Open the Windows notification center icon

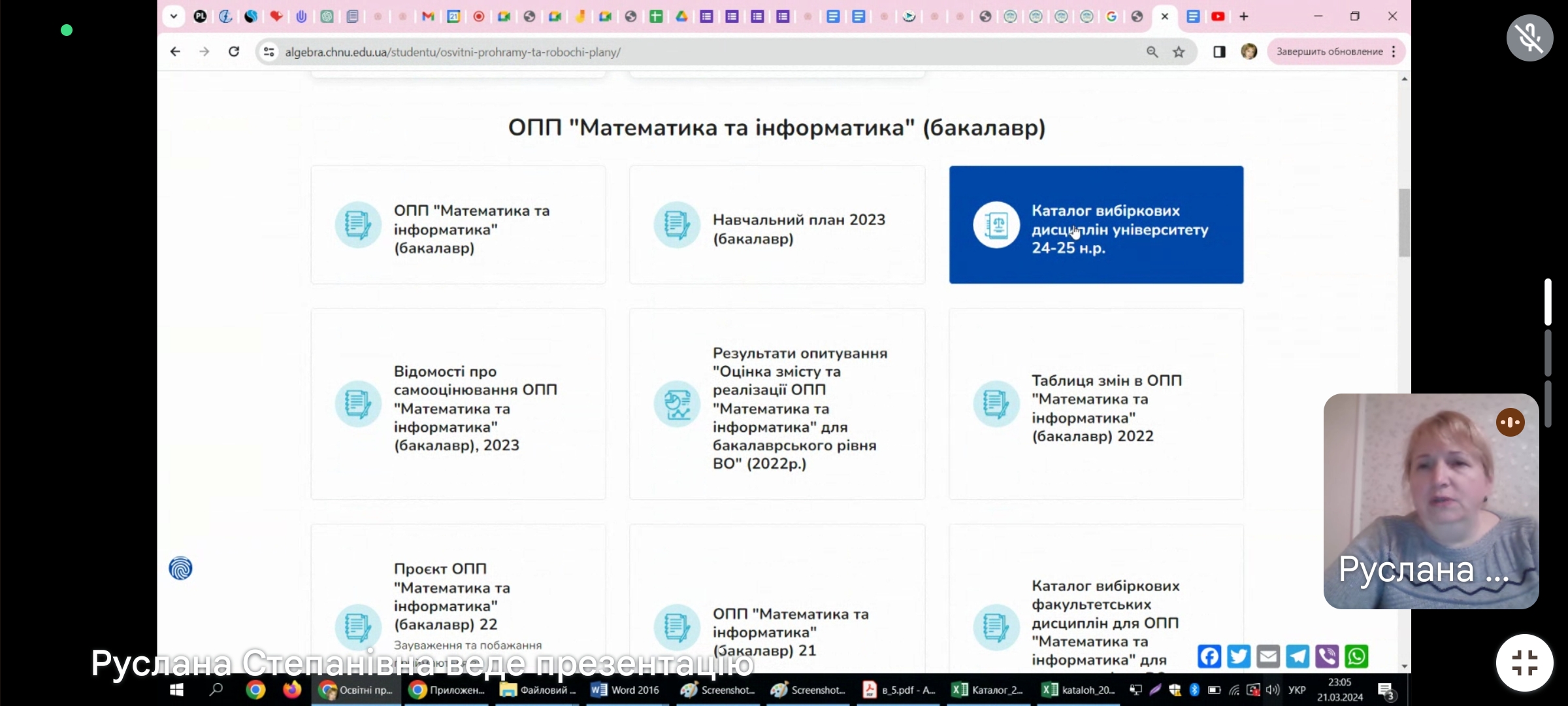[x=1386, y=690]
